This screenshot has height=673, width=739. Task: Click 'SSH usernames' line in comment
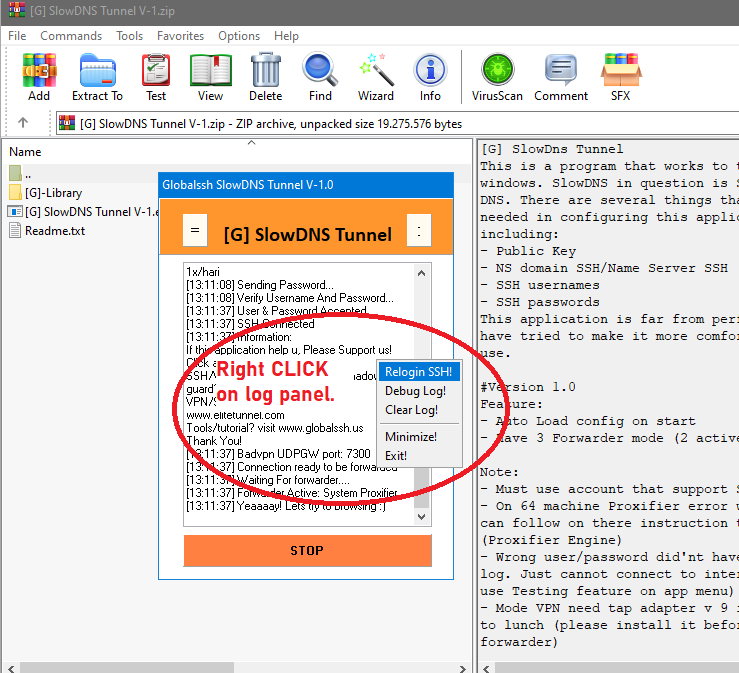548,285
